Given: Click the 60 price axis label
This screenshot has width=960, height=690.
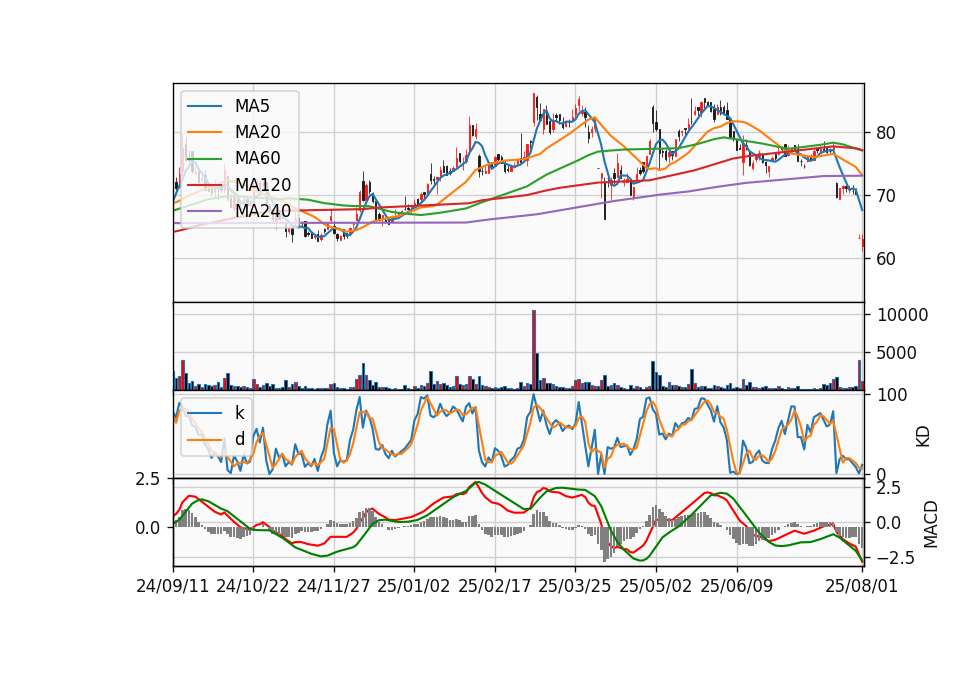Looking at the screenshot, I should pos(886,259).
